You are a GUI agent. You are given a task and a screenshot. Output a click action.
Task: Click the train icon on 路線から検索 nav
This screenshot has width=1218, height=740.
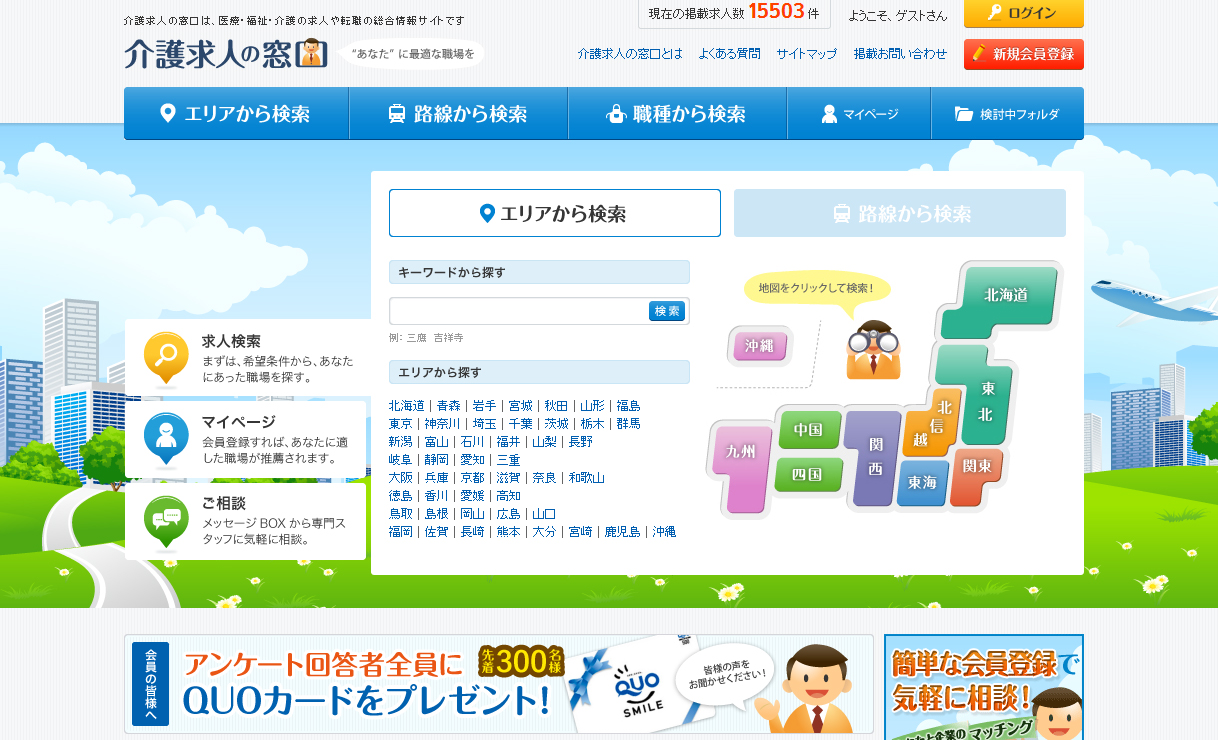coord(397,113)
